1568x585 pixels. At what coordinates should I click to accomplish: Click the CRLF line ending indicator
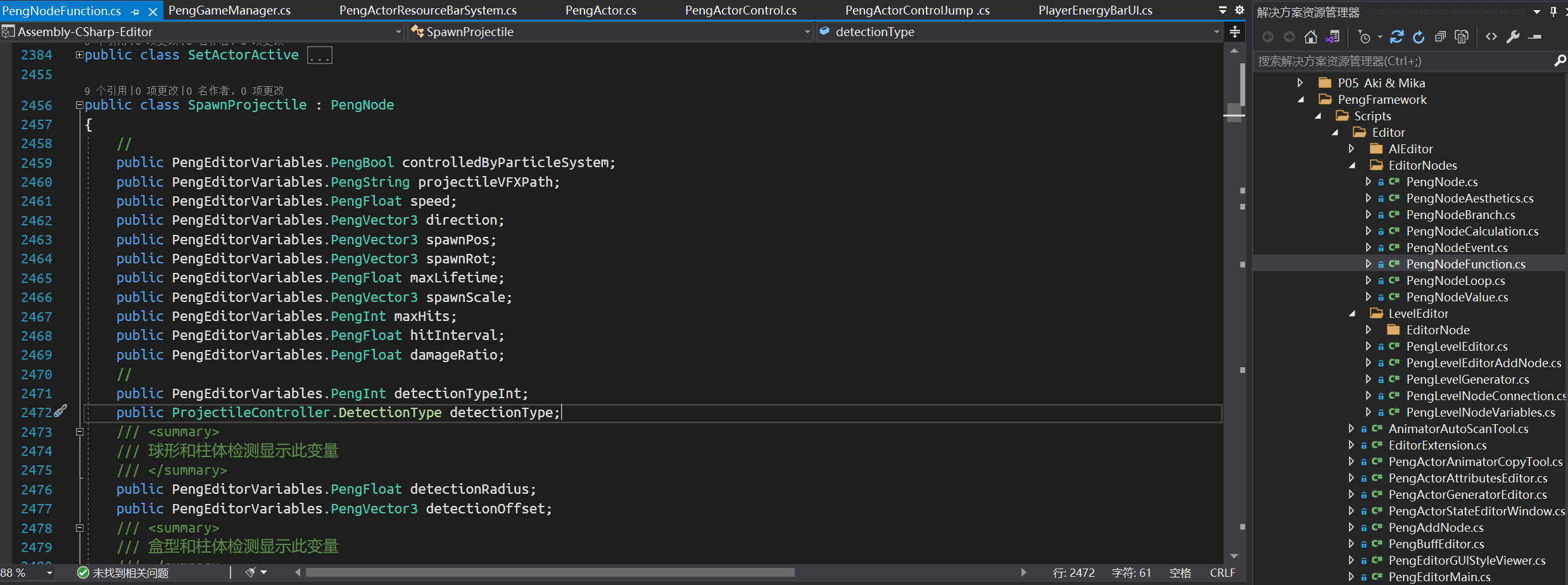tap(1222, 572)
